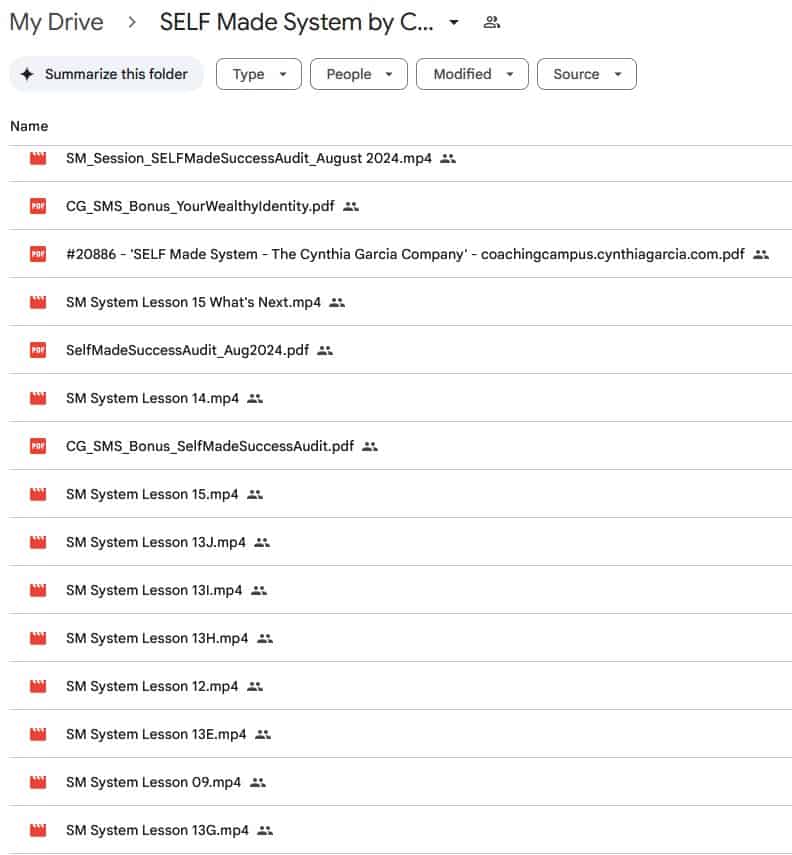The width and height of the screenshot is (792, 855).
Task: Go to My Drive in breadcrumb
Action: [x=56, y=22]
